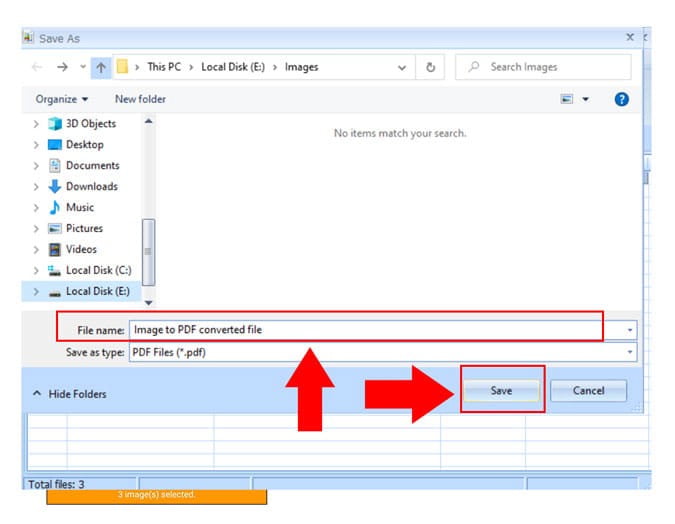The height and width of the screenshot is (524, 675).
Task: Select the Music folder icon
Action: click(x=55, y=207)
